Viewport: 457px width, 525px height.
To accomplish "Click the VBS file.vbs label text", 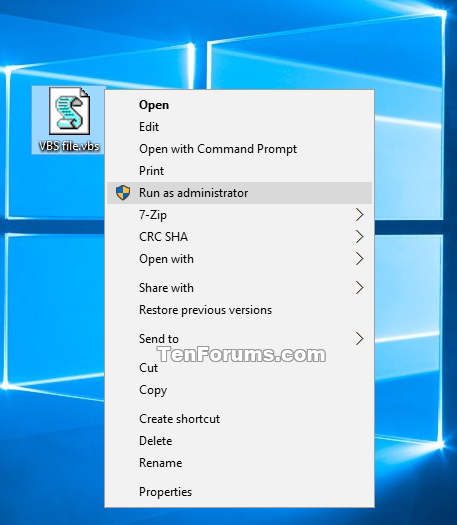I will point(69,146).
